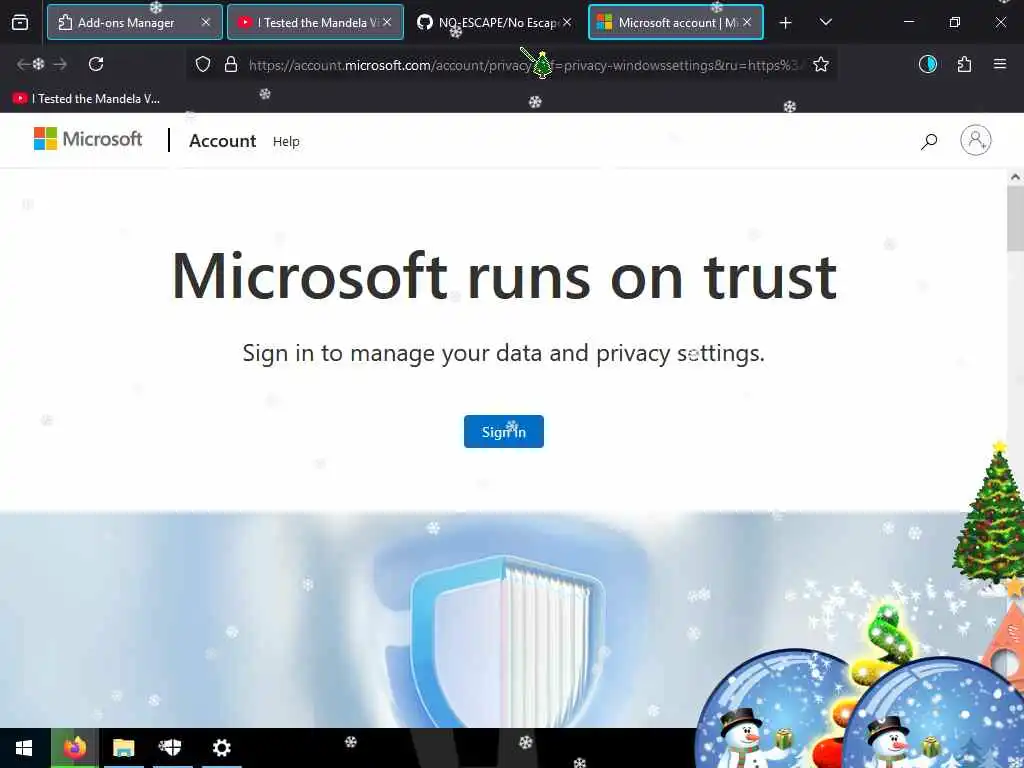
Task: Show site security padlock info
Action: tap(231, 64)
